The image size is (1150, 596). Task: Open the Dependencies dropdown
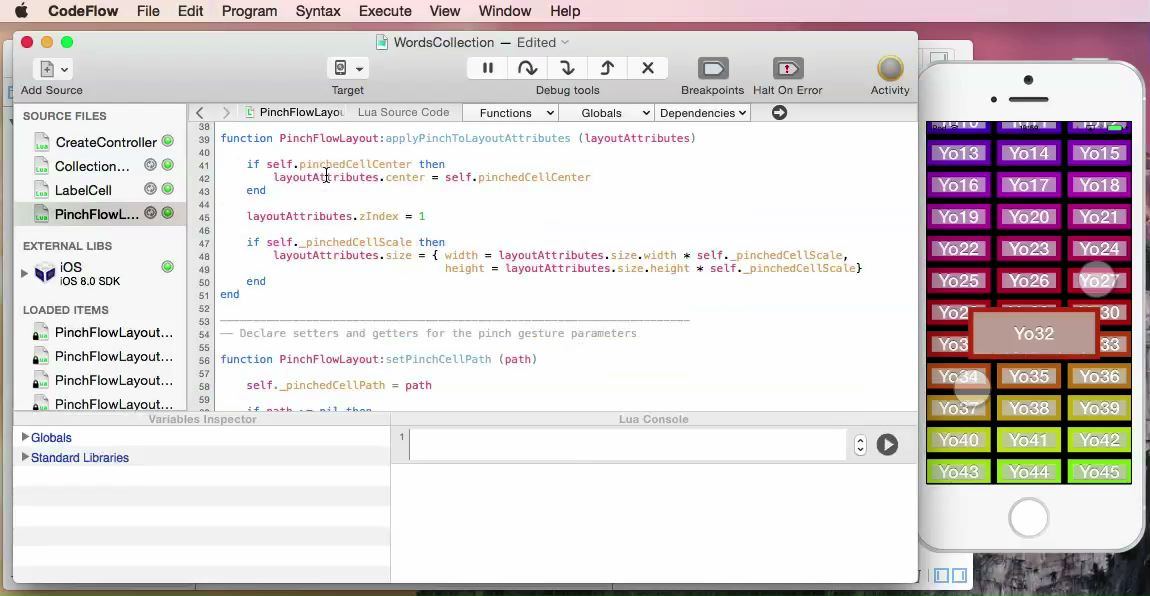[702, 113]
